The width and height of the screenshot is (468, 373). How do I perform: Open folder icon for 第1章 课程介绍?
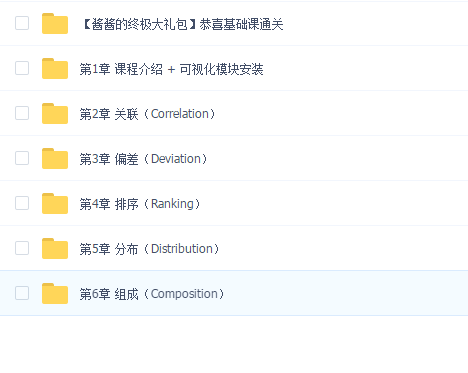(55, 69)
